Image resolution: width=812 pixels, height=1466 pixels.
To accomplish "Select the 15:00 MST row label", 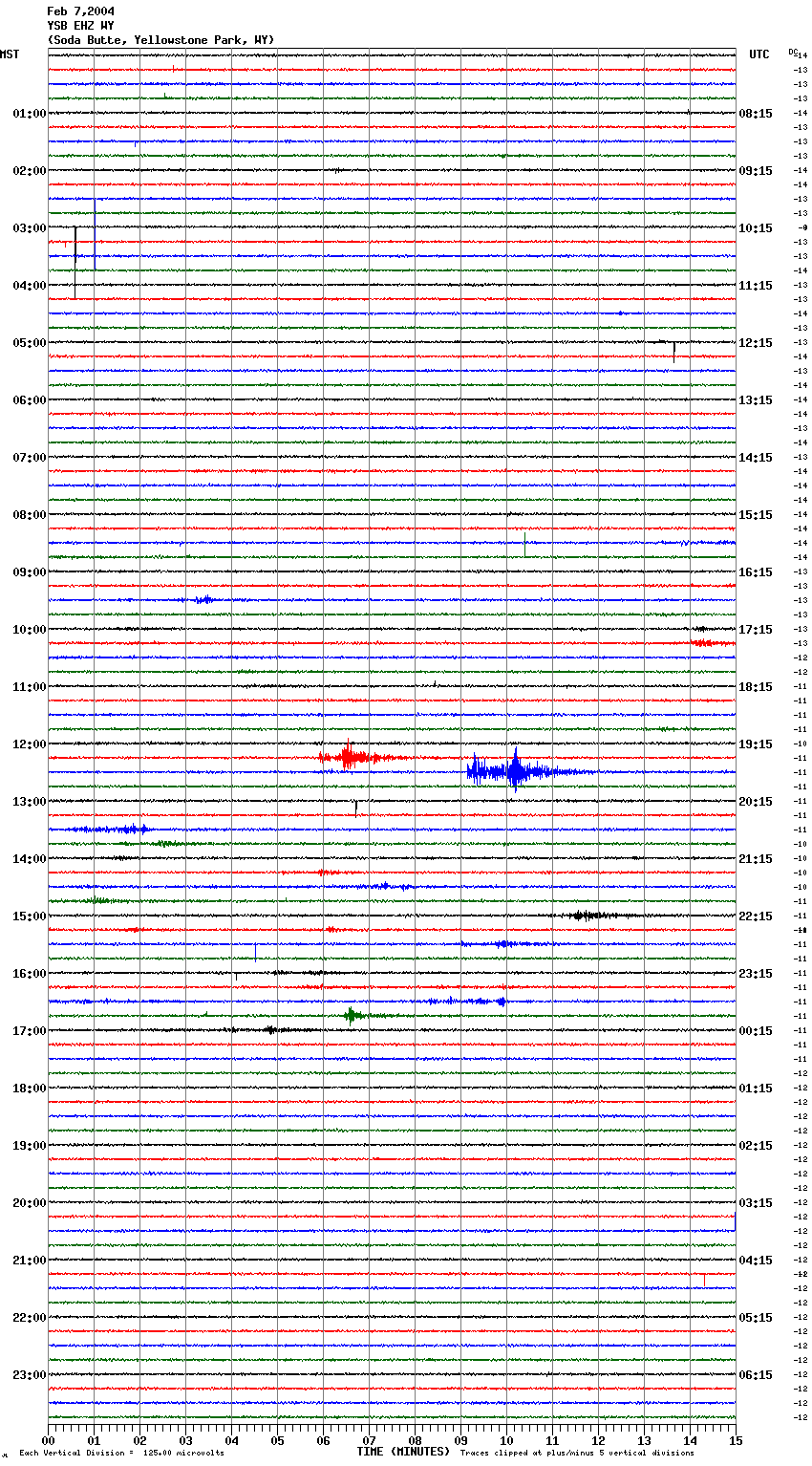I will [x=29, y=916].
